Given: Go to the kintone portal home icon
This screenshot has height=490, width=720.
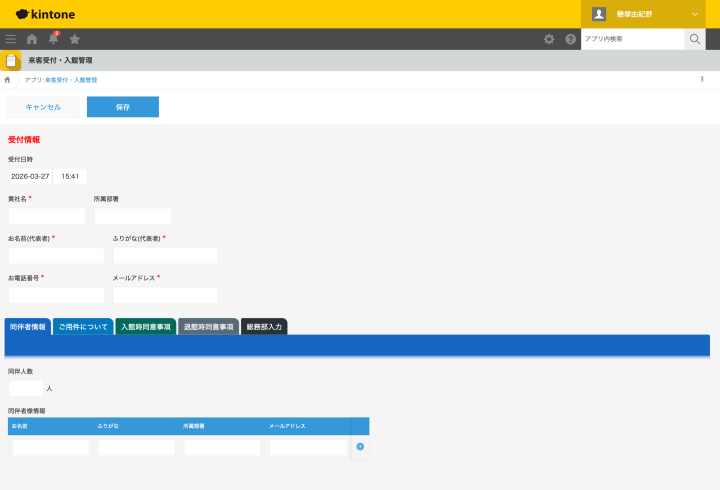Looking at the screenshot, I should pyautogui.click(x=32, y=39).
